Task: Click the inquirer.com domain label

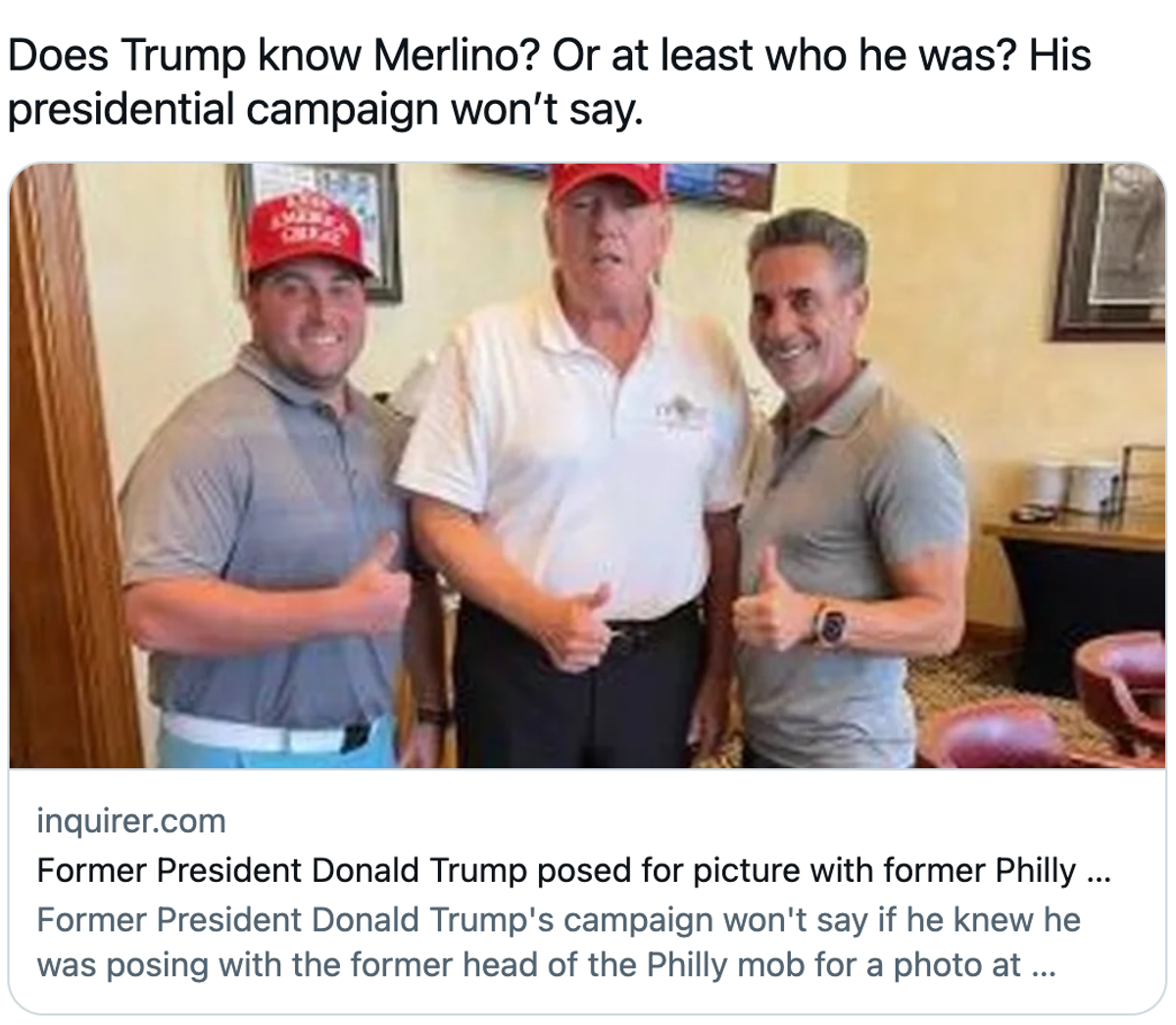Action: (131, 820)
